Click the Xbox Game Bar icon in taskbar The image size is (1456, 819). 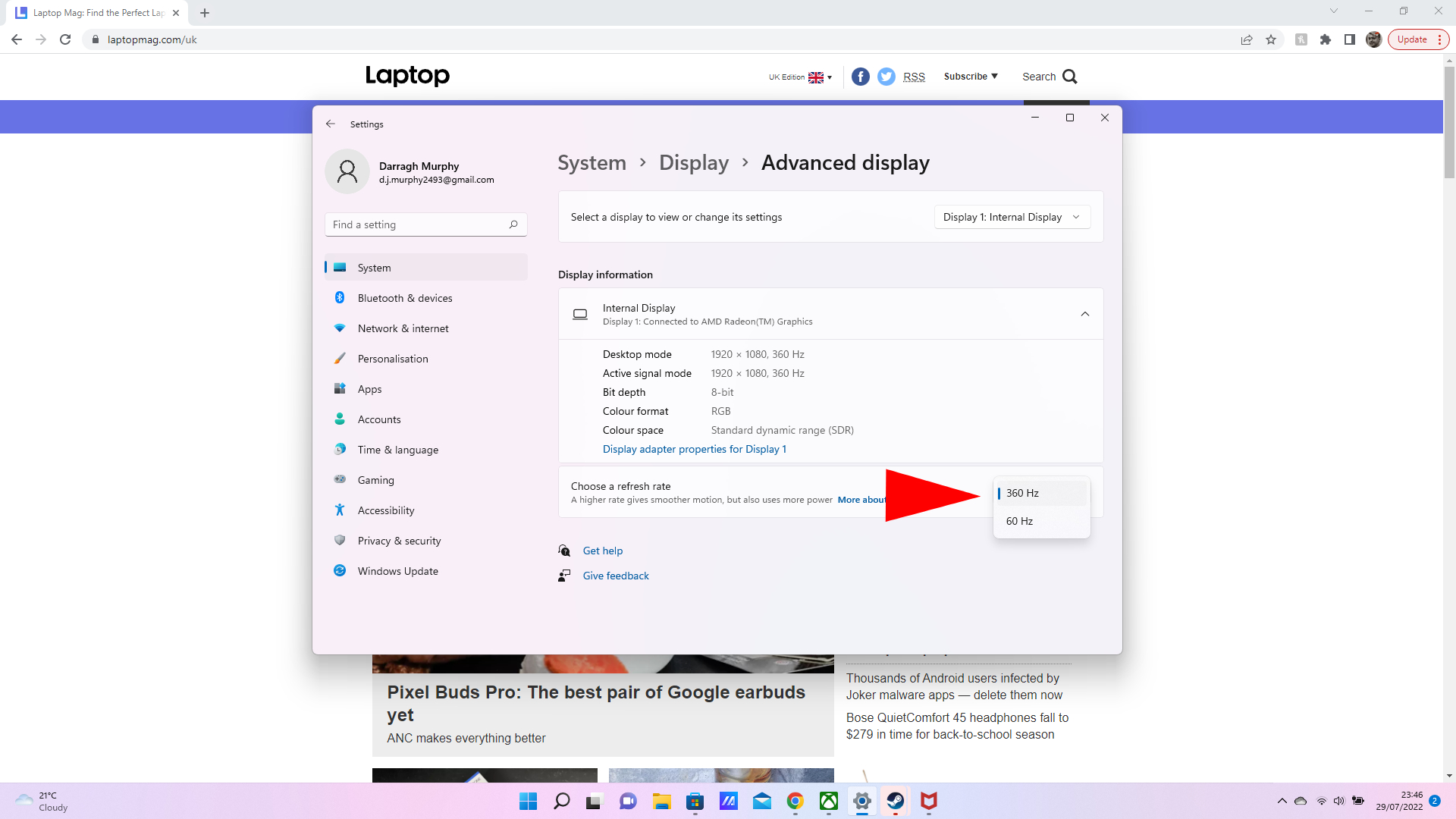[828, 801]
